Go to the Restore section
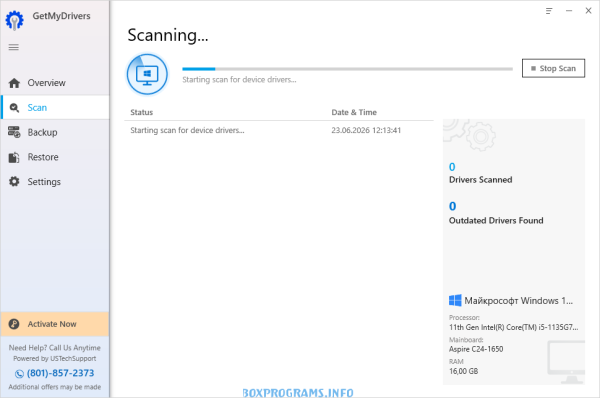The height and width of the screenshot is (398, 600). 55,157
